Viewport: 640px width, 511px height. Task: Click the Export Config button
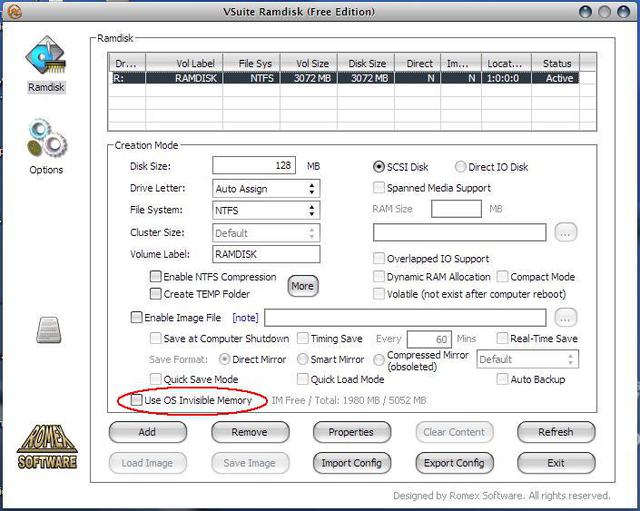tap(454, 463)
